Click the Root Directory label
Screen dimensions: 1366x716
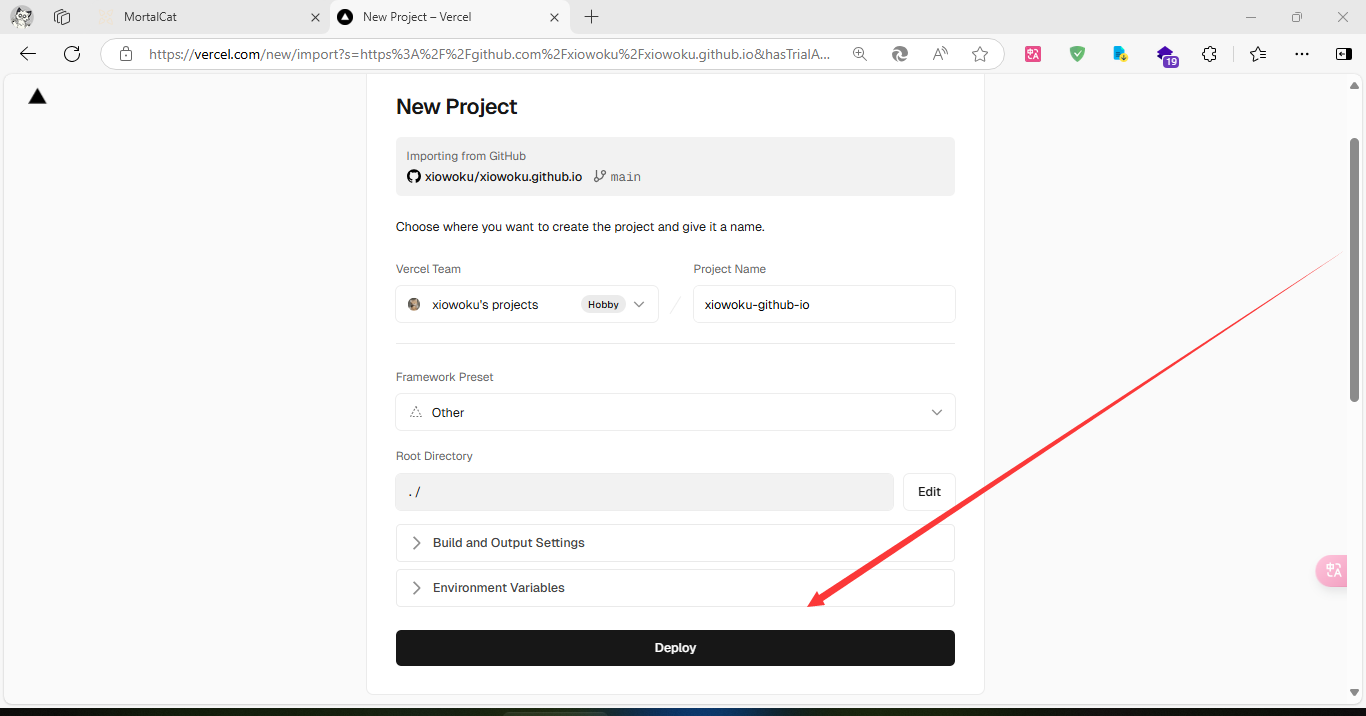click(434, 456)
